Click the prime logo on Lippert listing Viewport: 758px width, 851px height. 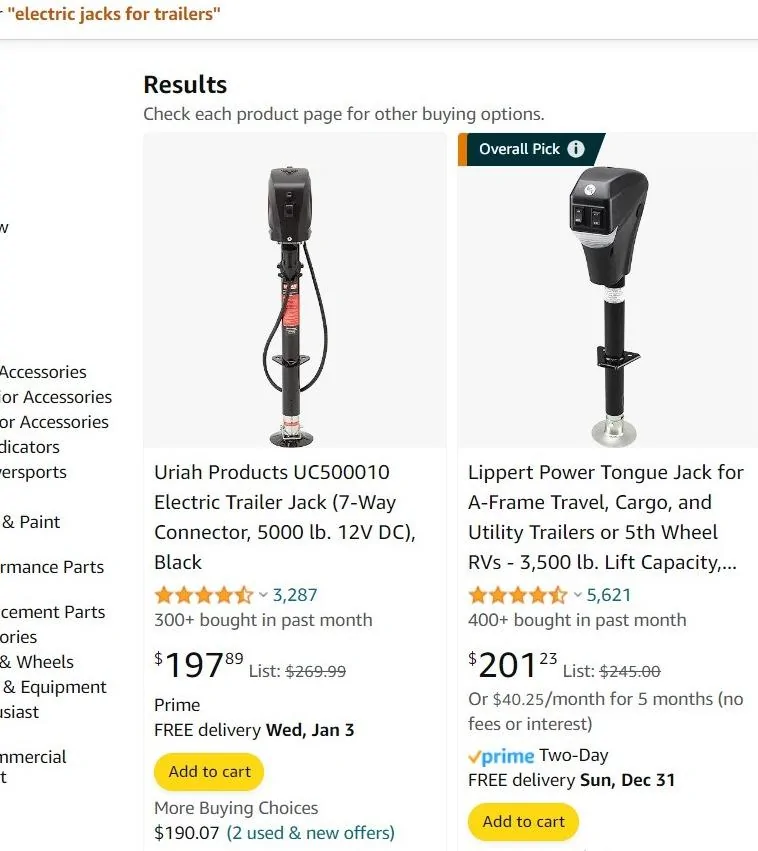coord(501,756)
